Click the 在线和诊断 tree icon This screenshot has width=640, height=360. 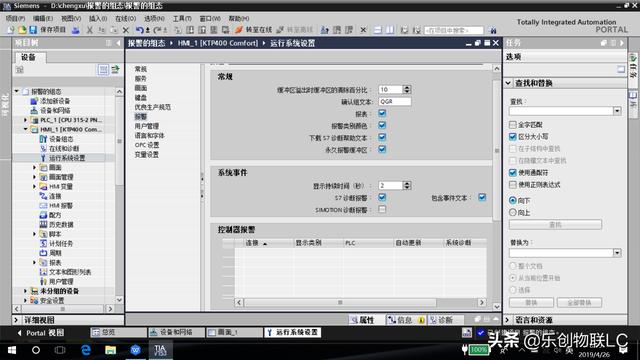[x=43, y=149]
